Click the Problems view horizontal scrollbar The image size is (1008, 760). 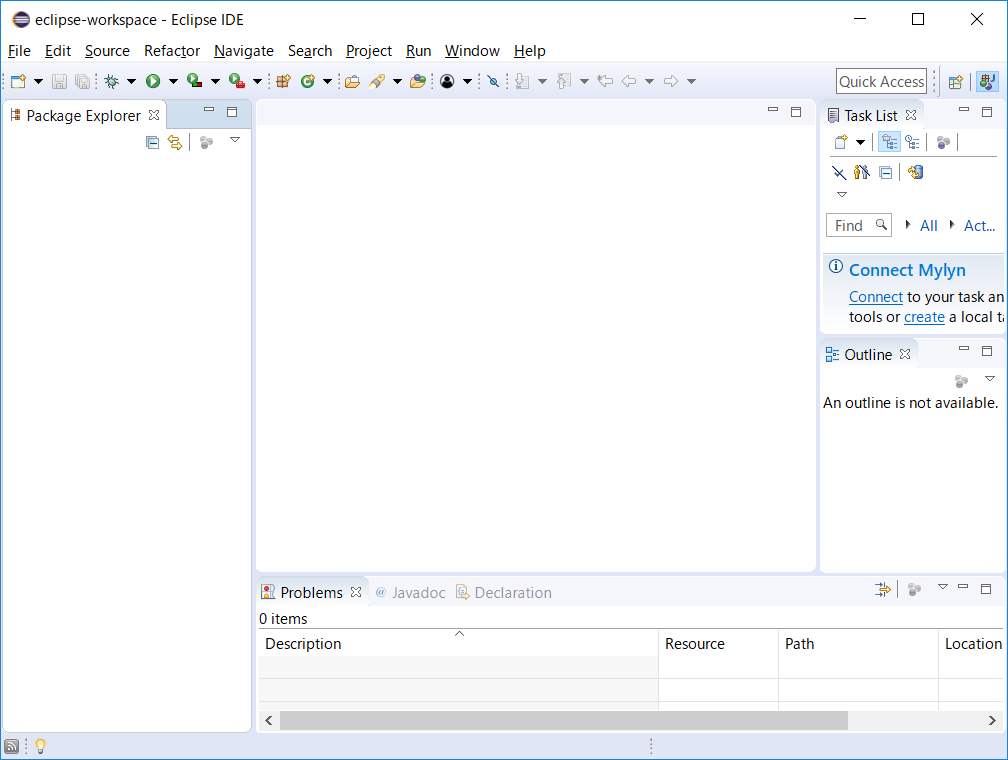click(564, 721)
